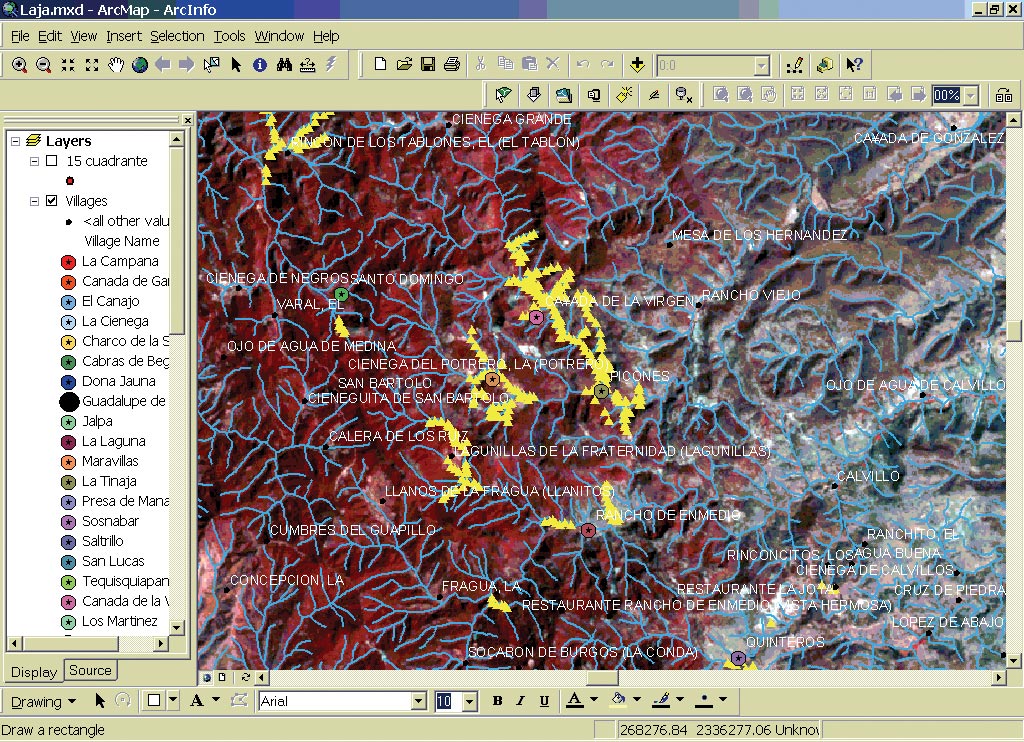Switch to layout view icon
Screen dimensions: 1024x742
tap(222, 677)
